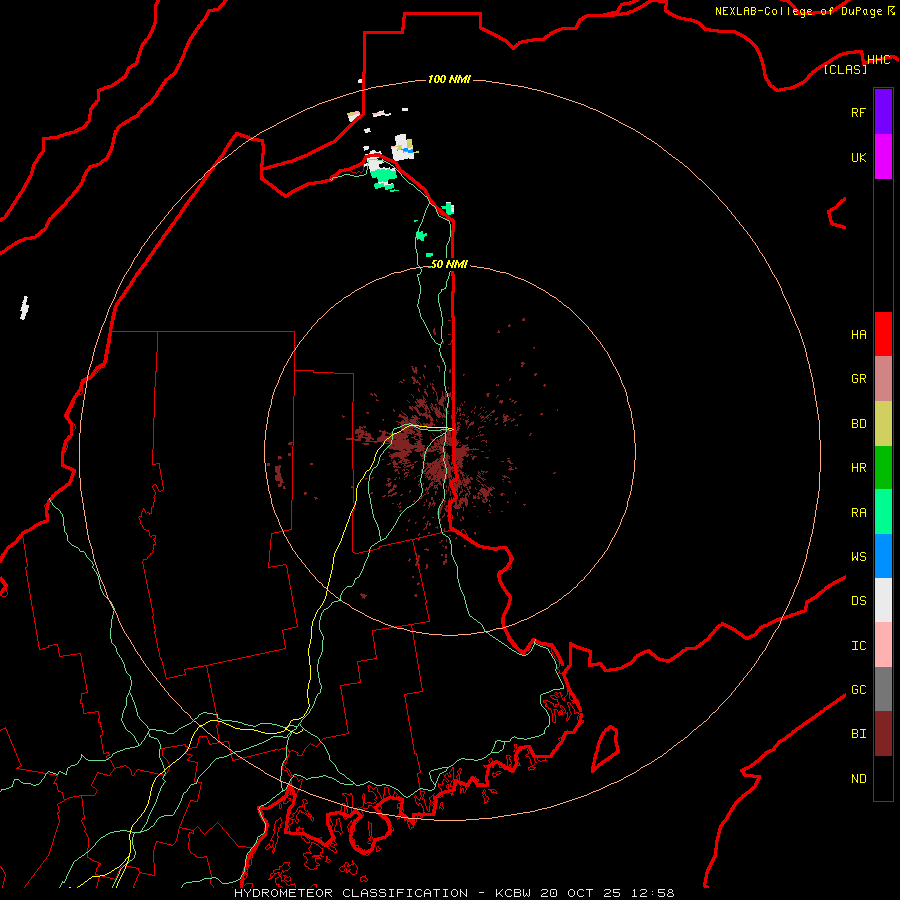Click the RF legend label
The image size is (900, 900).
(x=858, y=112)
